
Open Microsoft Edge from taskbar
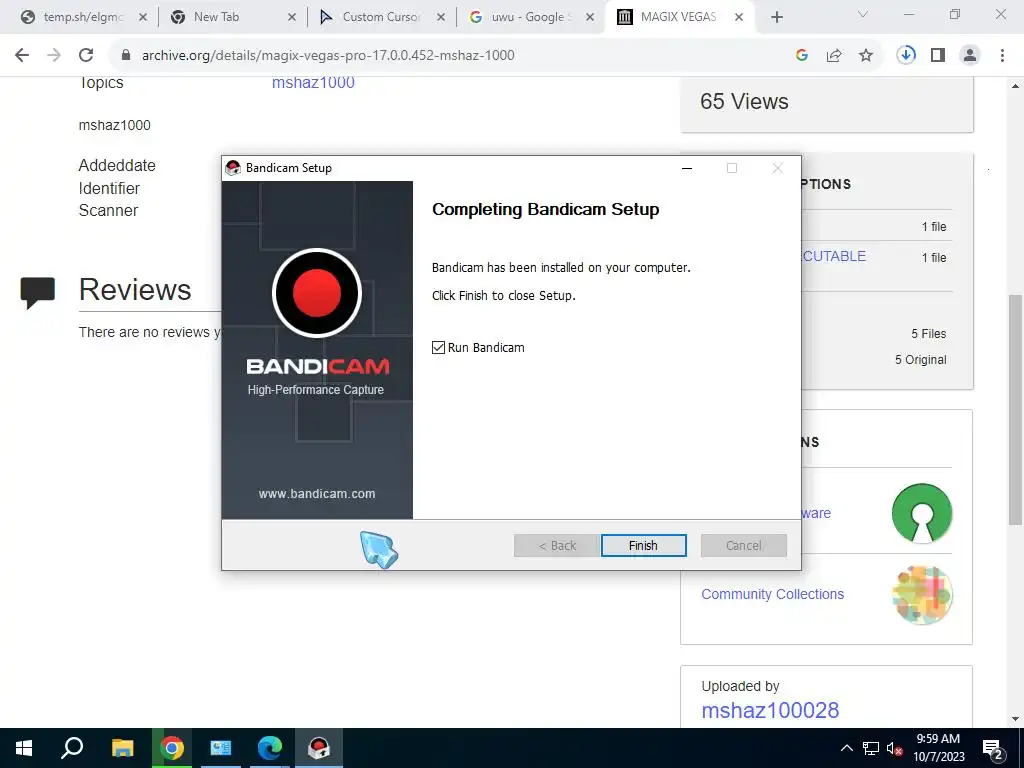click(270, 748)
